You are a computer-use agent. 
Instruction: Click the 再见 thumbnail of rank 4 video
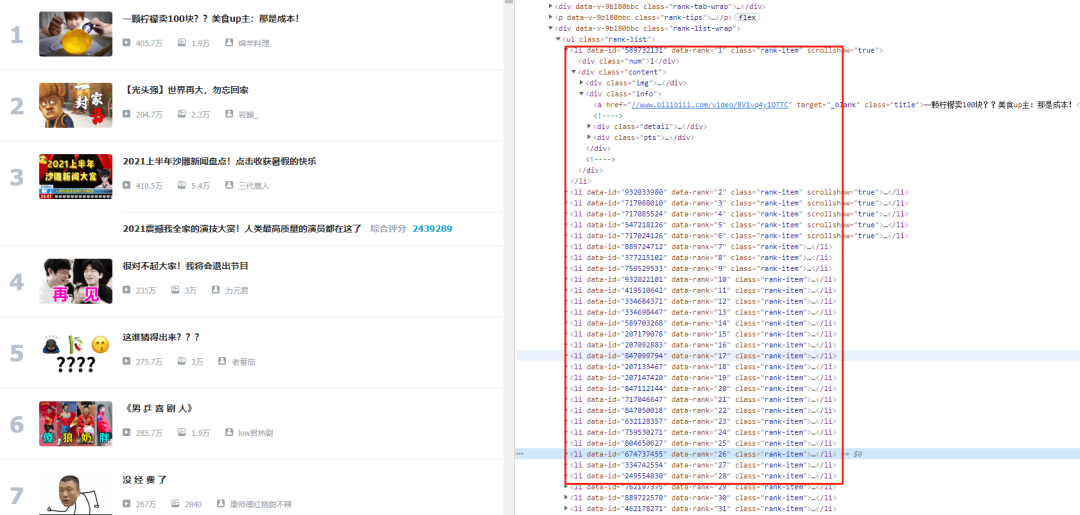coord(76,281)
